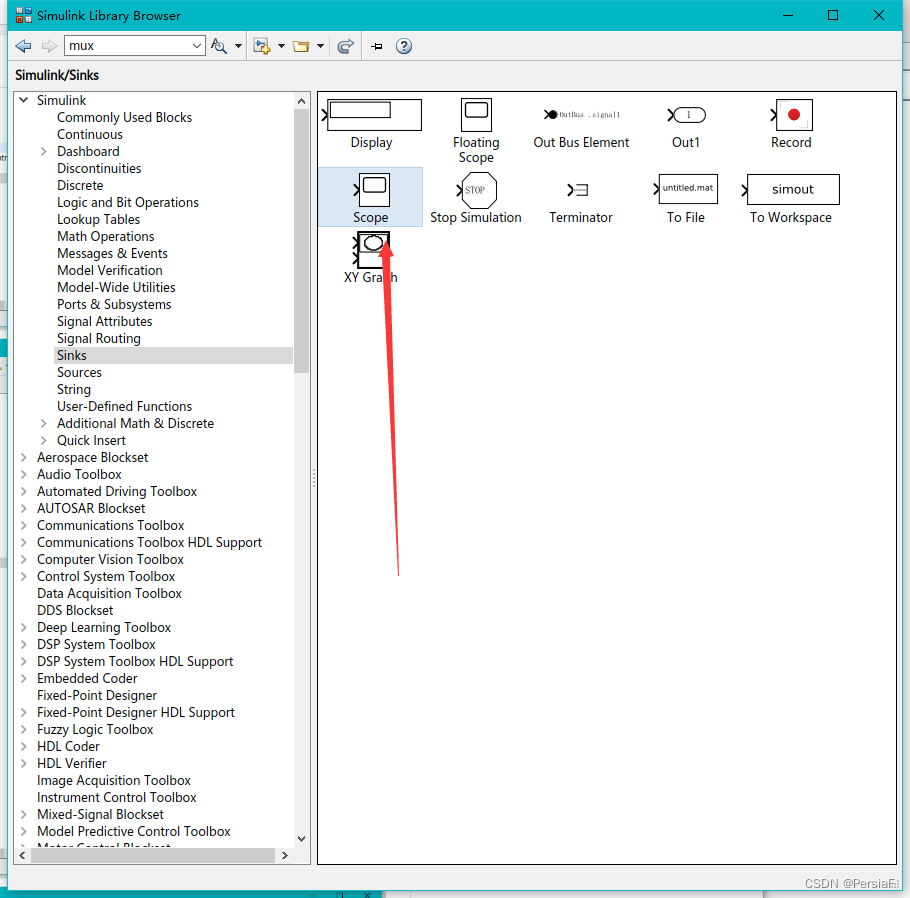Select the Record block
This screenshot has width=910, height=898.
click(x=790, y=124)
